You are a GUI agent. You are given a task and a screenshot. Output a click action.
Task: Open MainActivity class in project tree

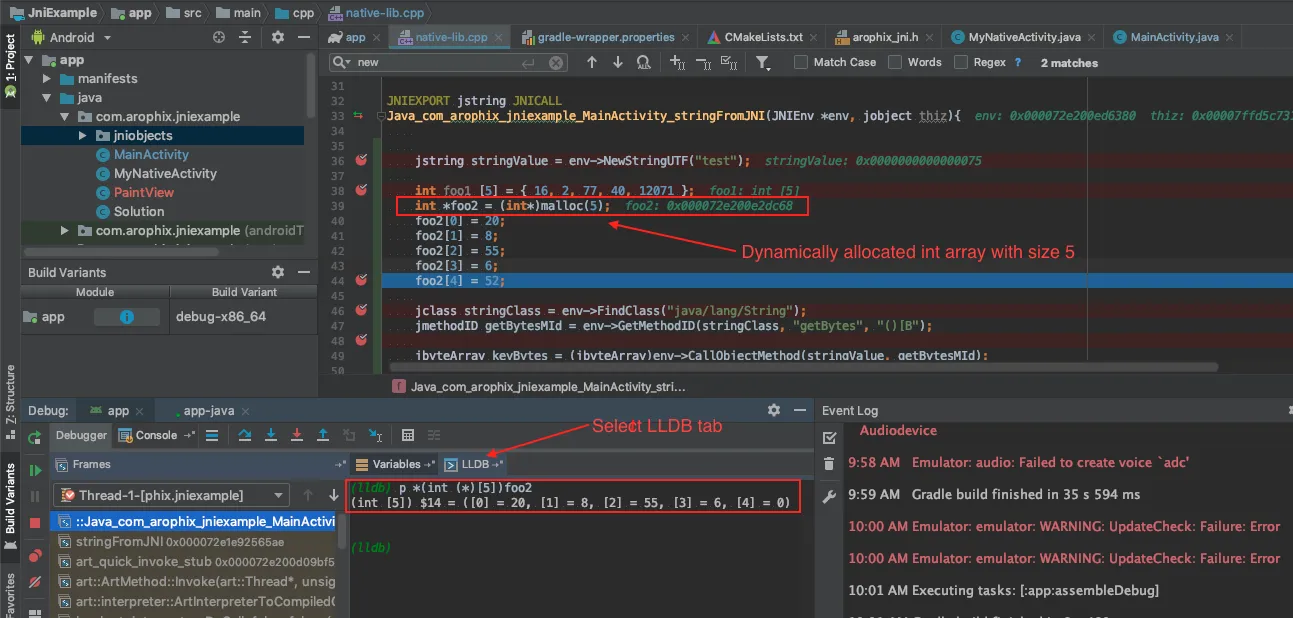(x=151, y=154)
